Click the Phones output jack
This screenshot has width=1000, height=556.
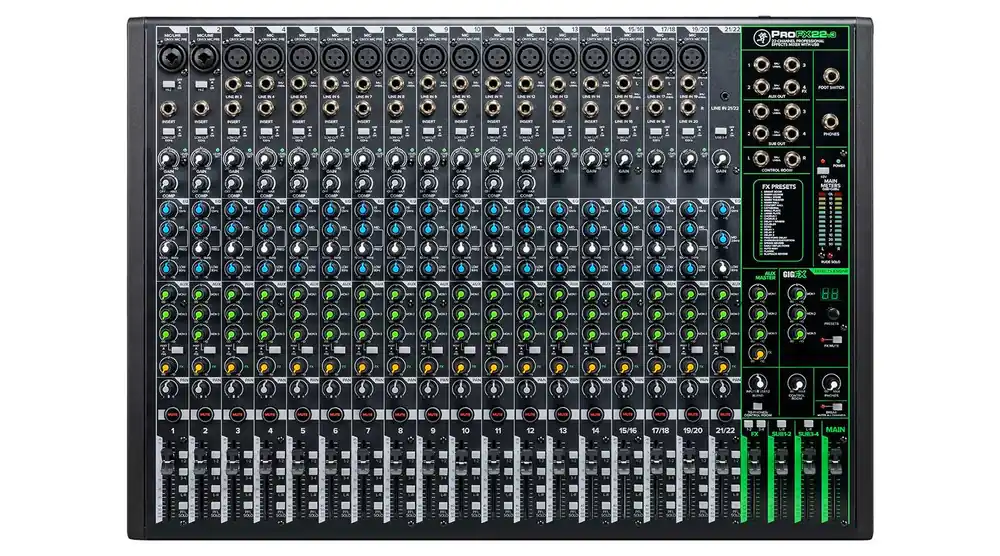click(830, 122)
